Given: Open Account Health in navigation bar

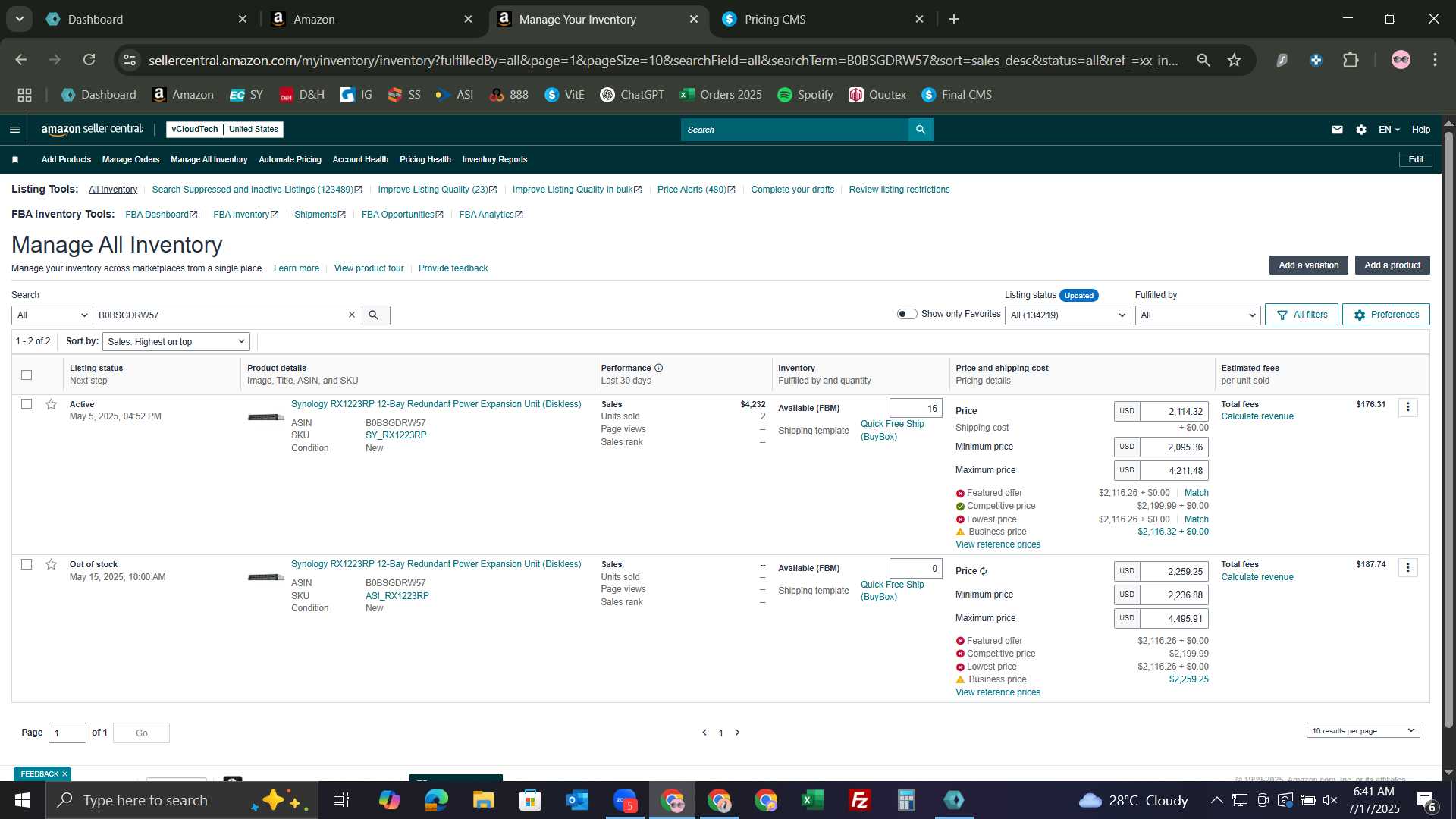Looking at the screenshot, I should coord(360,159).
